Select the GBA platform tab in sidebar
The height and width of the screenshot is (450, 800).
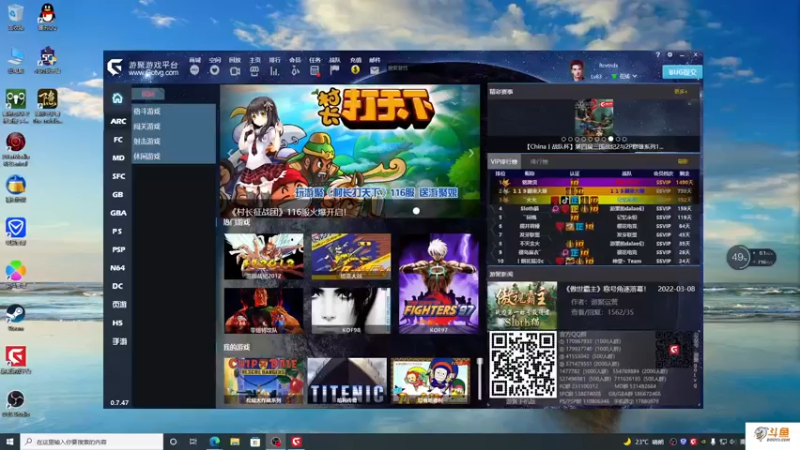pos(118,213)
